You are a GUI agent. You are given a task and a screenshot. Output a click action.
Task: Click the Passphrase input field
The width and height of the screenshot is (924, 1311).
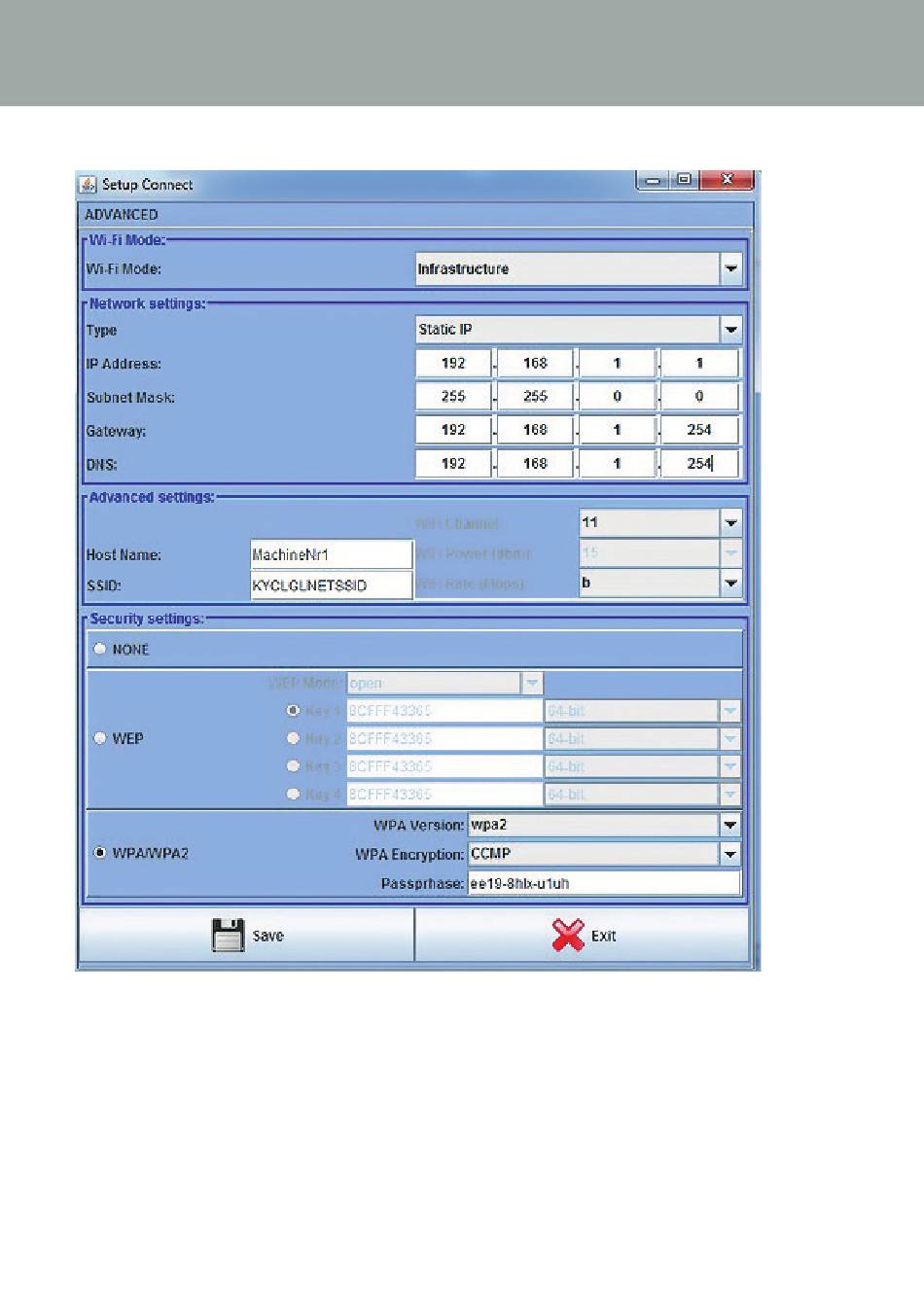[x=604, y=883]
